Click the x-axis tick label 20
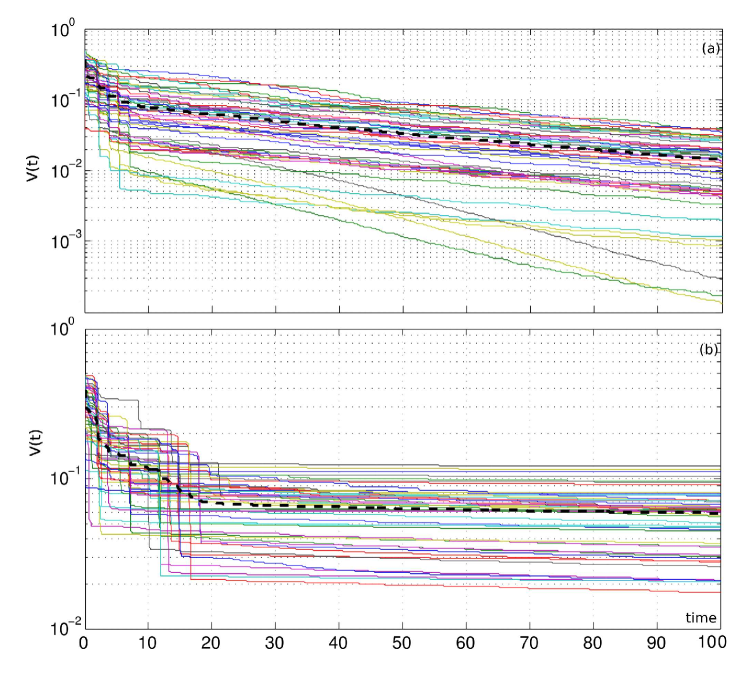Image resolution: width=747 pixels, height=676 pixels. pos(211,643)
